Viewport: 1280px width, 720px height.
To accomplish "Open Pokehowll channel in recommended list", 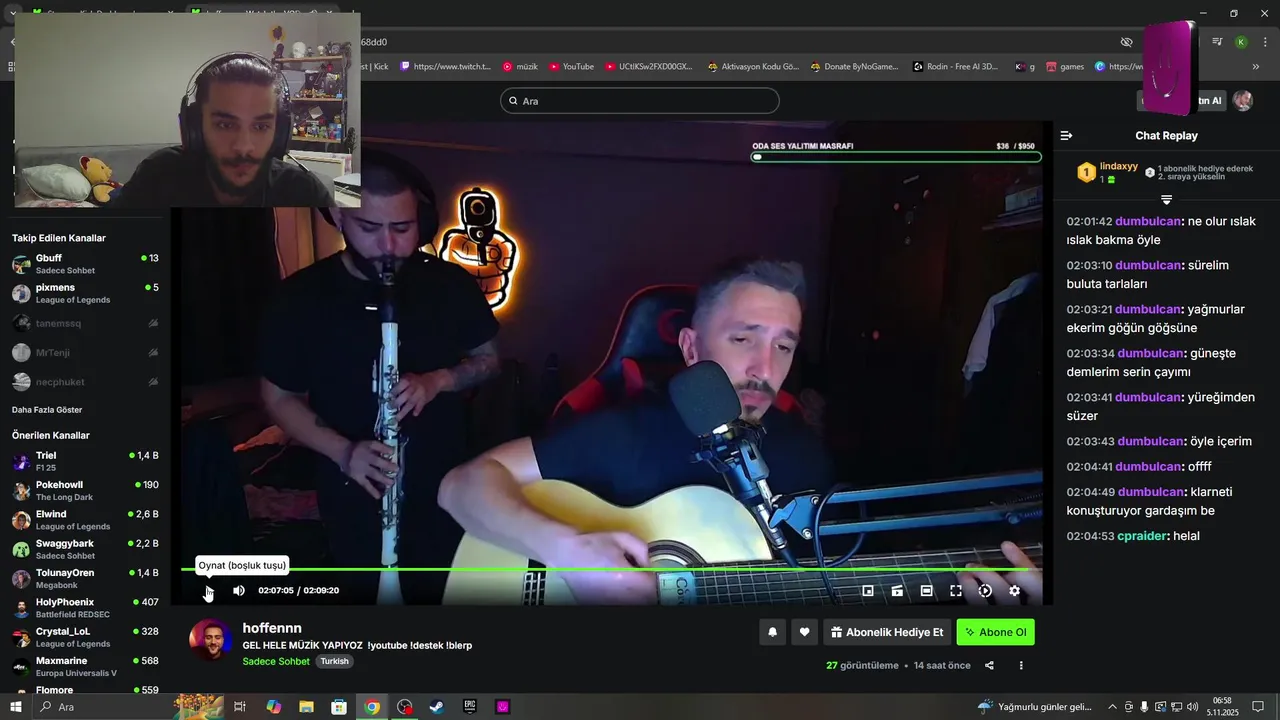I will coord(85,491).
